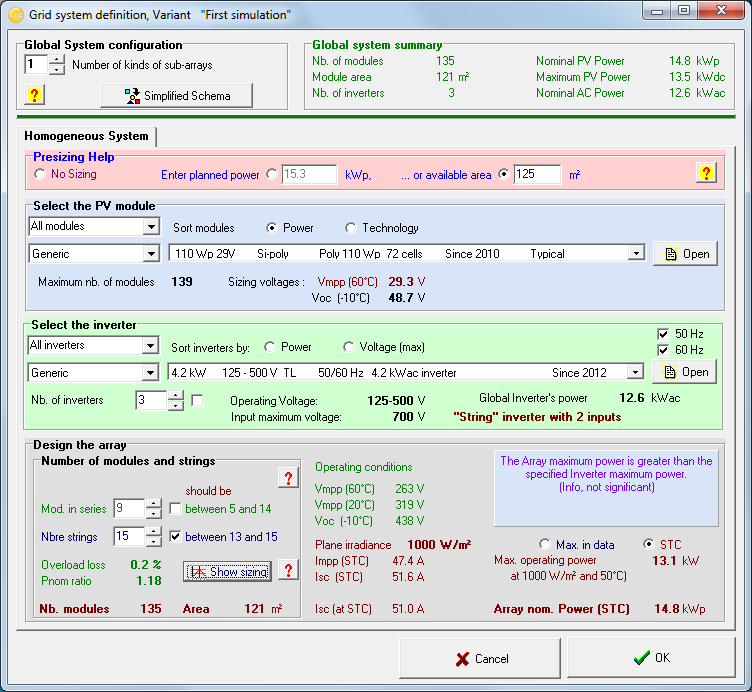
Task: Toggle checkbox next to Nb. of inverters
Action: pyautogui.click(x=197, y=400)
